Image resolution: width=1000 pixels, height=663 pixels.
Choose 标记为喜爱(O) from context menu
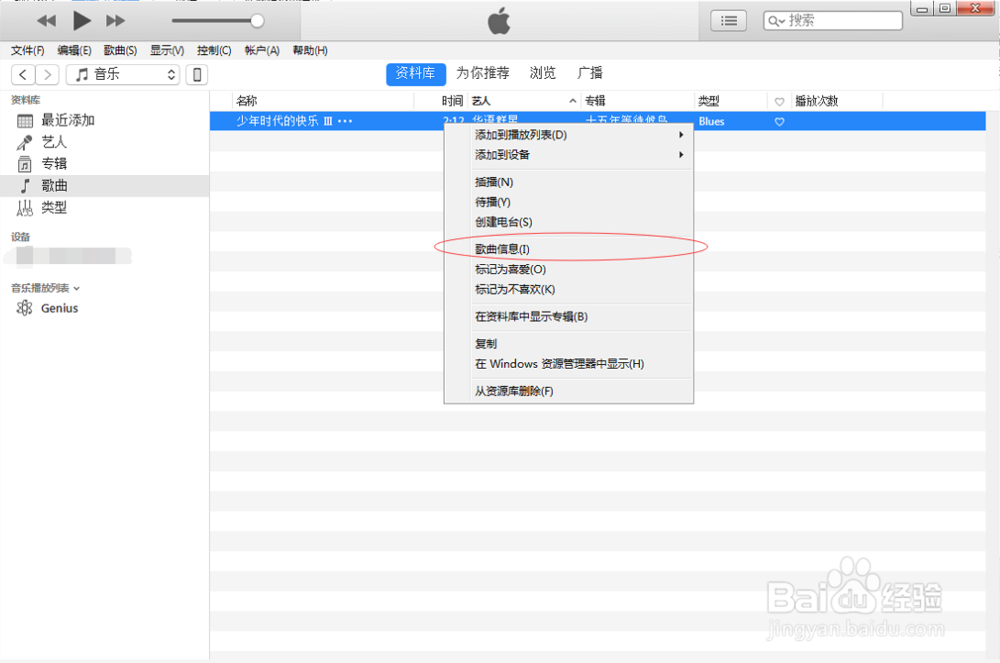[568, 270]
